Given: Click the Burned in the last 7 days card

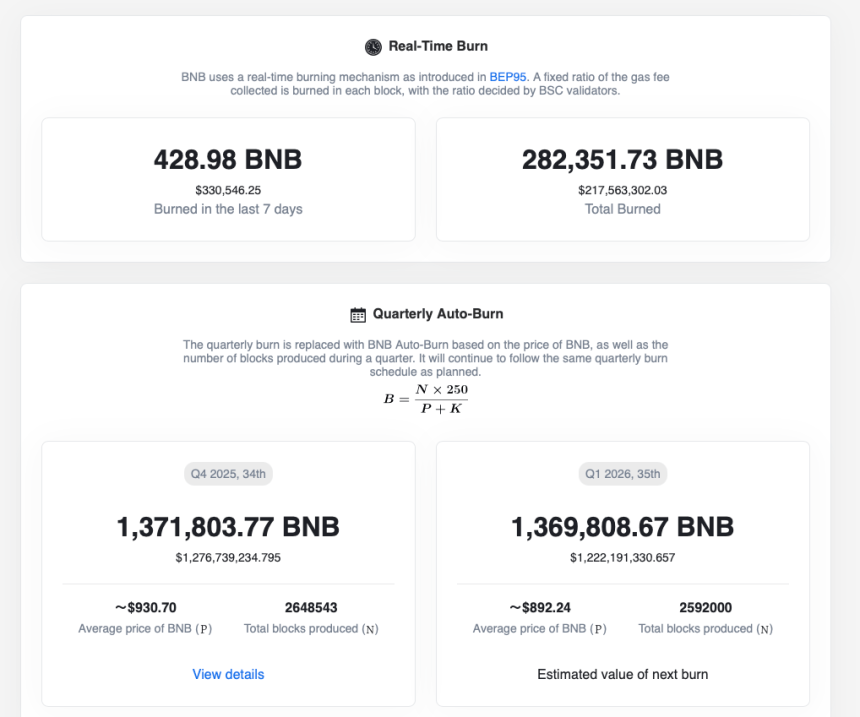Looking at the screenshot, I should (227, 209).
